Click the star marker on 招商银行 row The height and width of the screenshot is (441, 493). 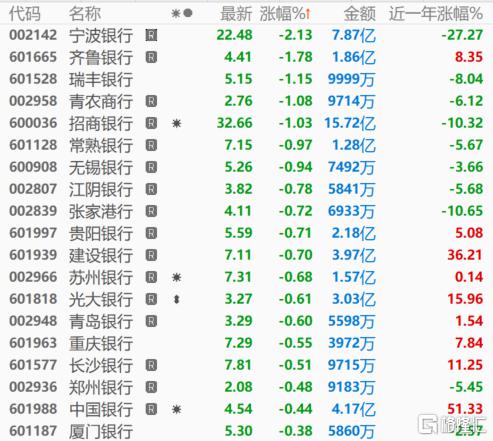pos(176,123)
